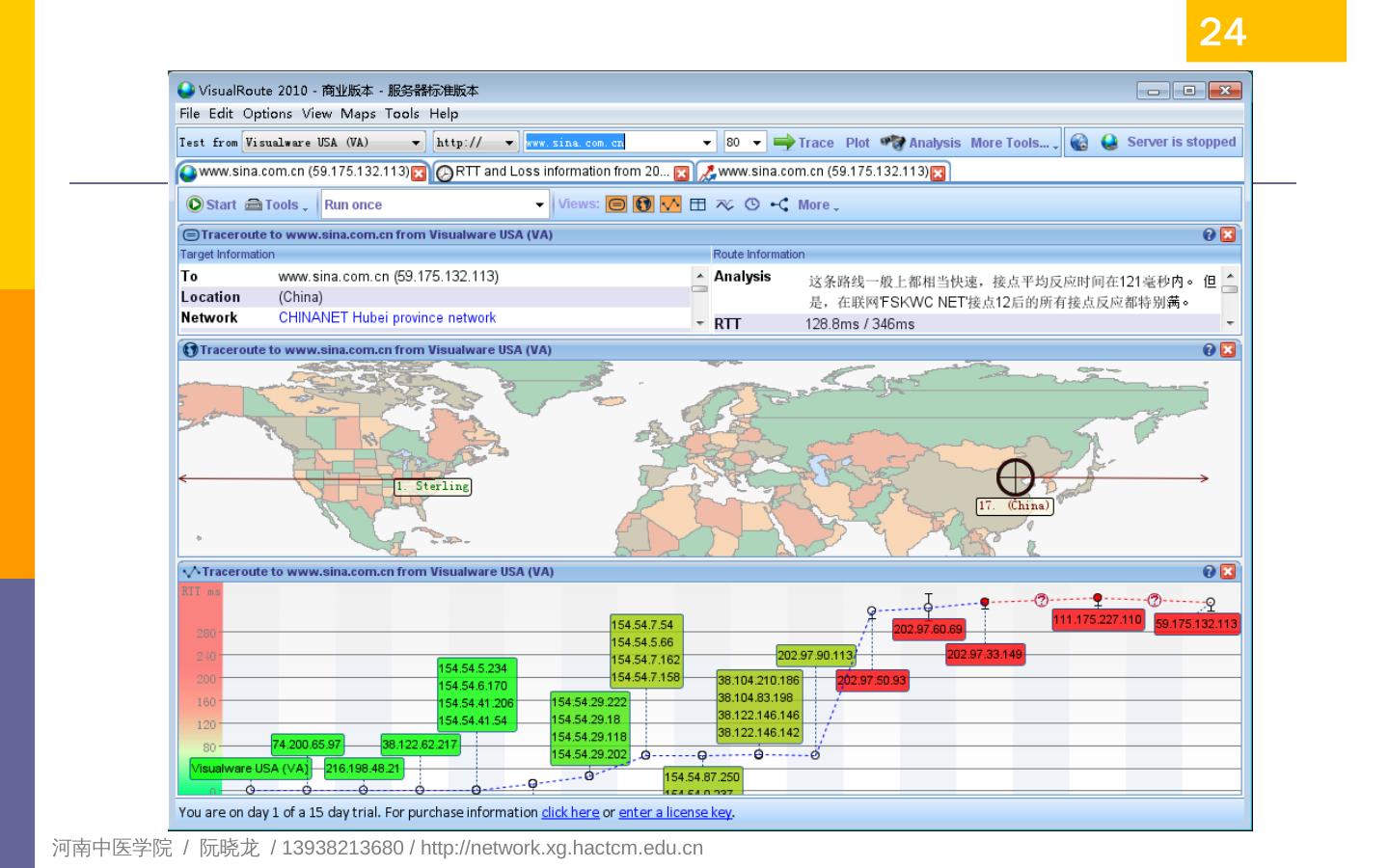
Task: Select the clock view icon
Action: [752, 204]
